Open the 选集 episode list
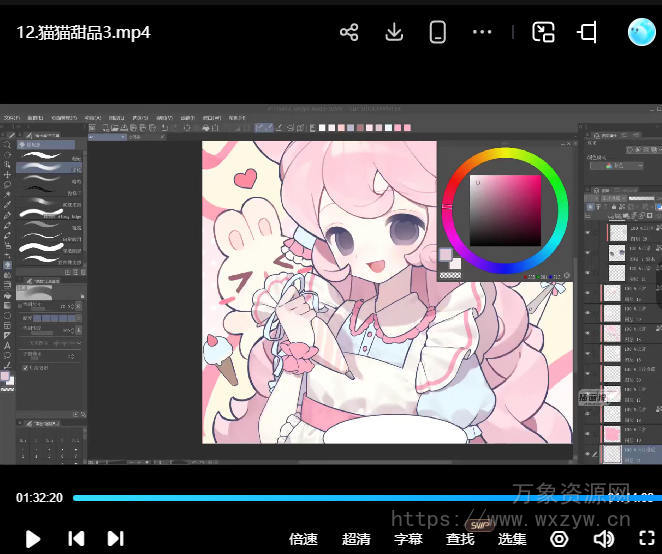 [512, 539]
